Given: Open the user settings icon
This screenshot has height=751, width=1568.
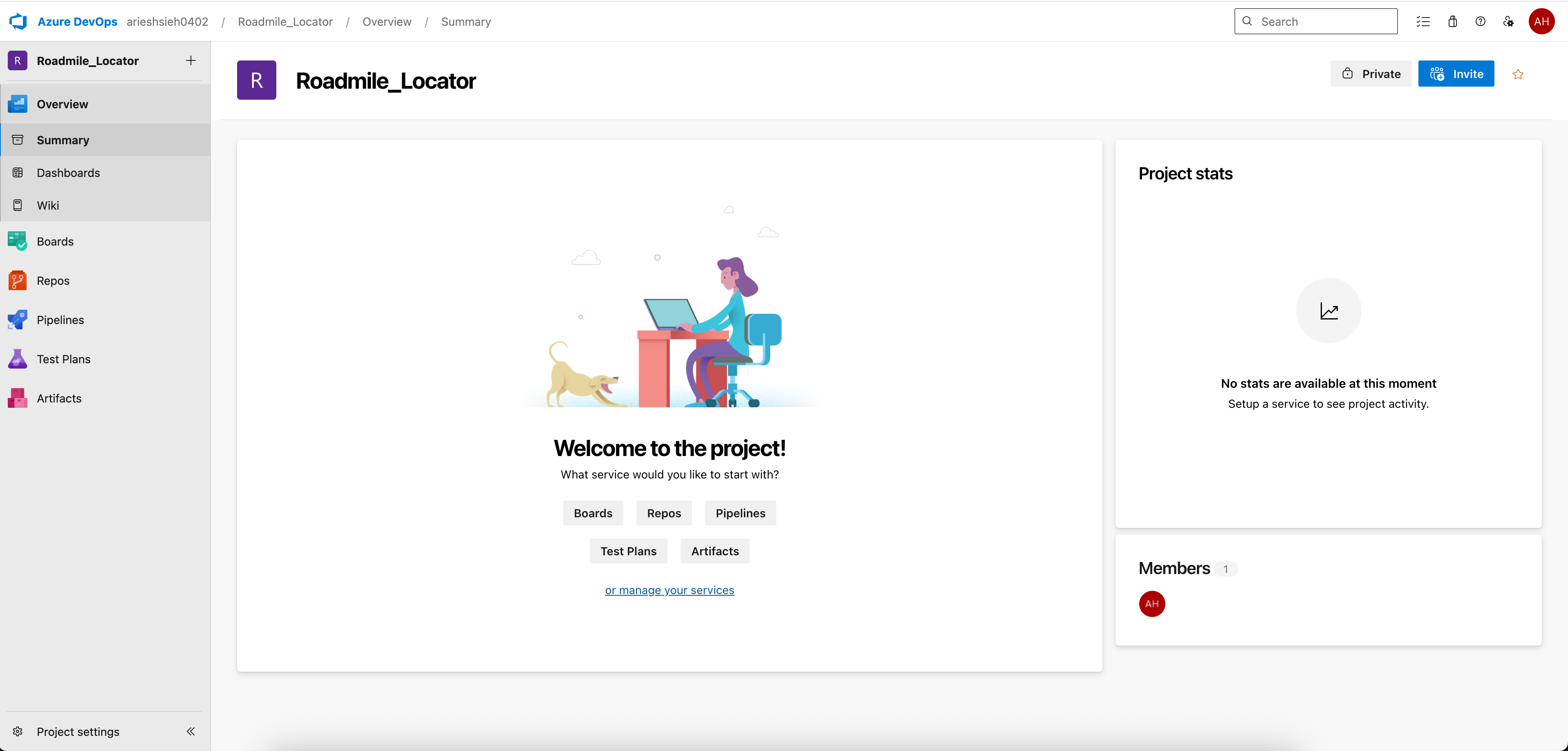Looking at the screenshot, I should click(1508, 21).
